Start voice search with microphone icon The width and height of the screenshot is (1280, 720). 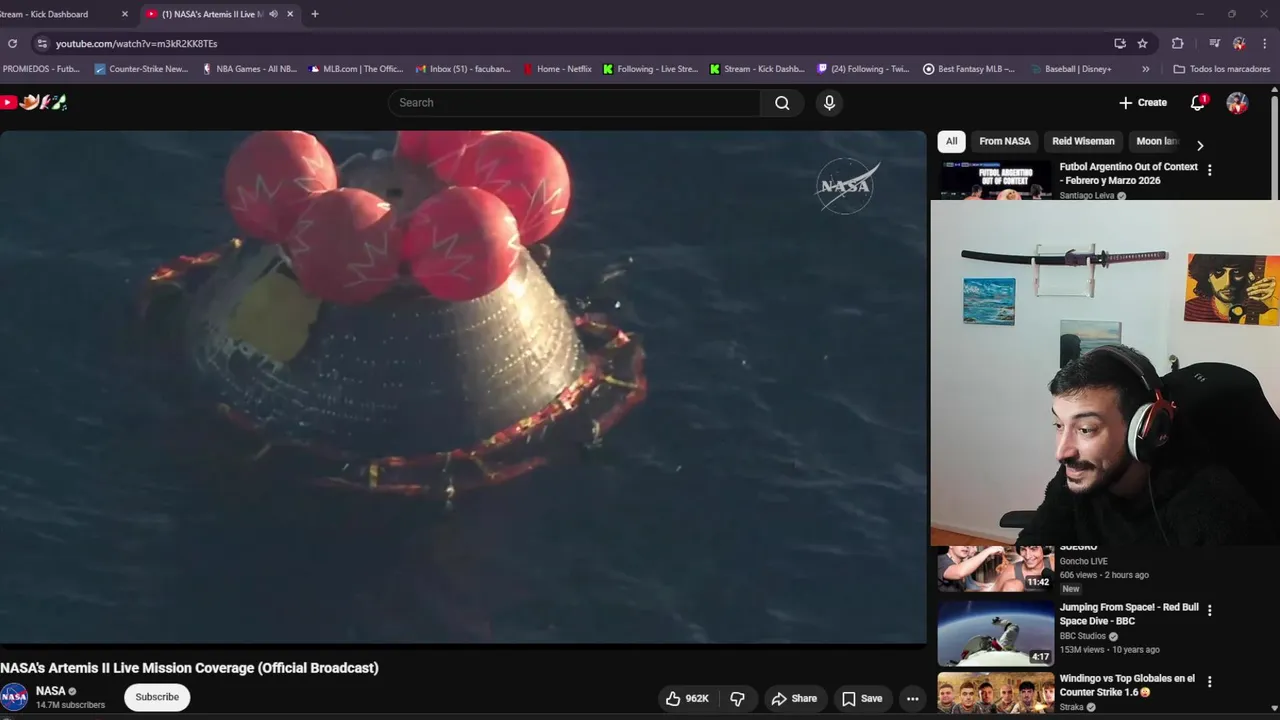[x=829, y=103]
